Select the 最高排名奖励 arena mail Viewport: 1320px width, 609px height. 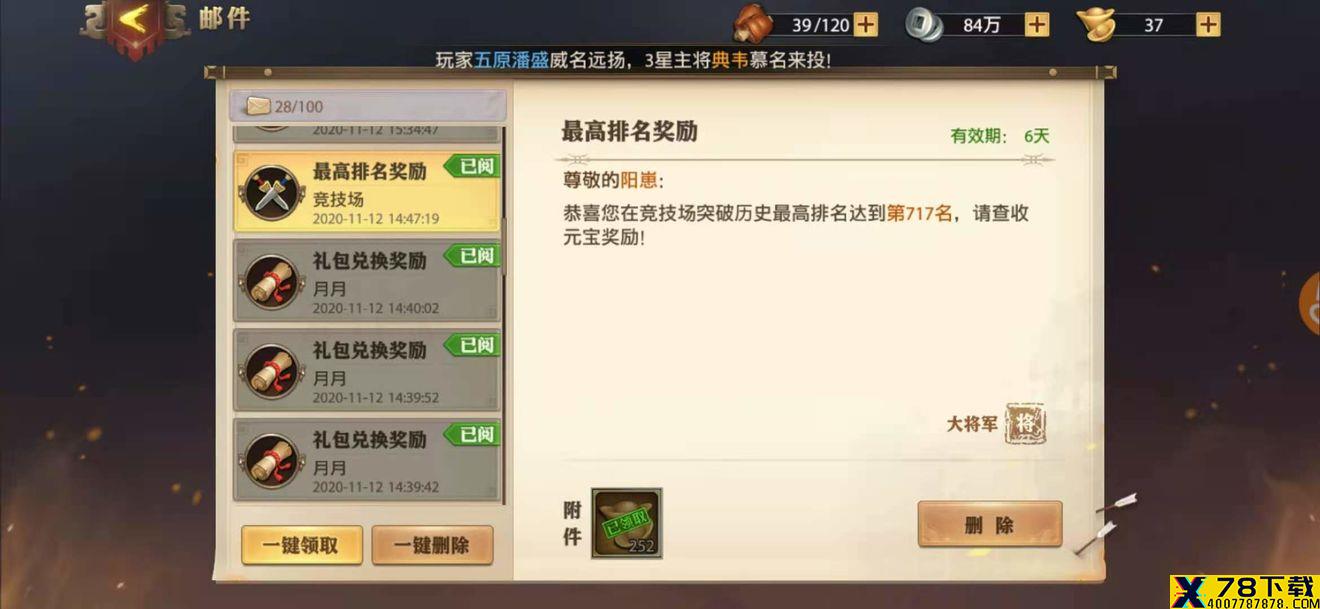(x=367, y=192)
